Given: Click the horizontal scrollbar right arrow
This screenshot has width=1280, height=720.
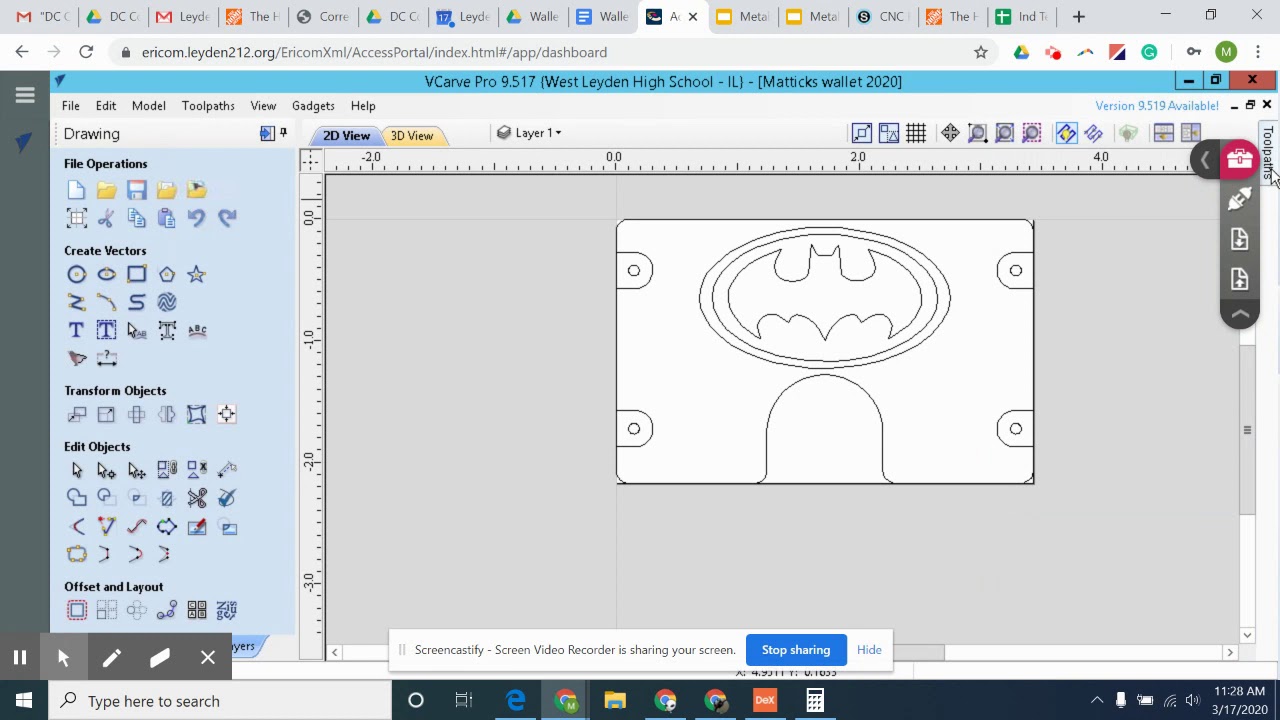Looking at the screenshot, I should tap(1230, 652).
